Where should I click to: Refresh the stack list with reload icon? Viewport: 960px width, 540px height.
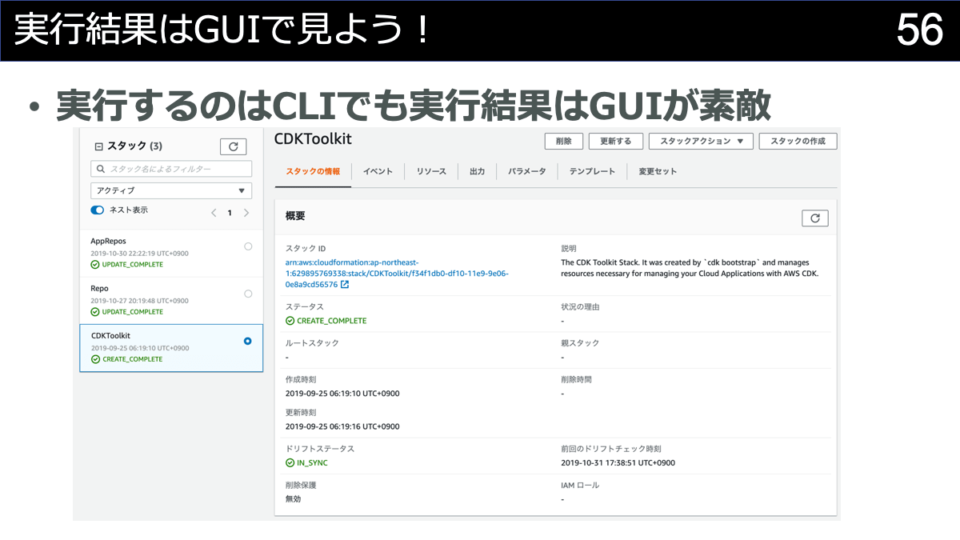[233, 146]
